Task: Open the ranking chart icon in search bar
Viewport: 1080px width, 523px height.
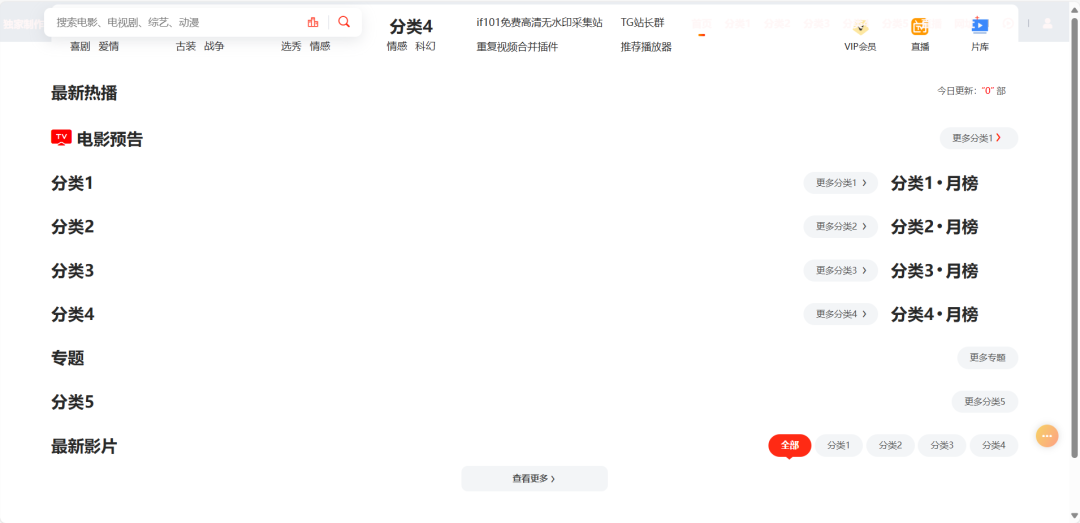Action: click(x=313, y=22)
